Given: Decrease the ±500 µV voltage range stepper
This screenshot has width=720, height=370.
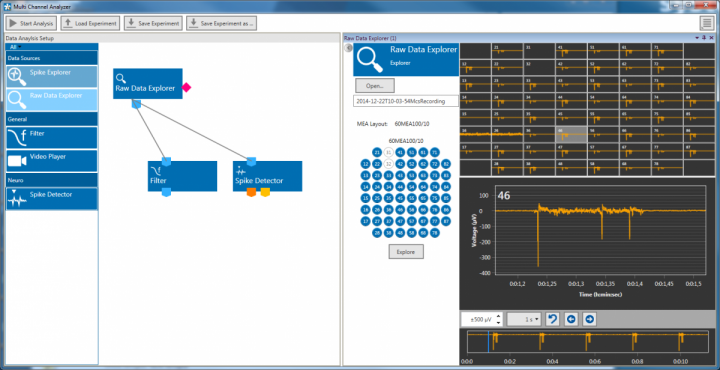Looking at the screenshot, I should (500, 322).
